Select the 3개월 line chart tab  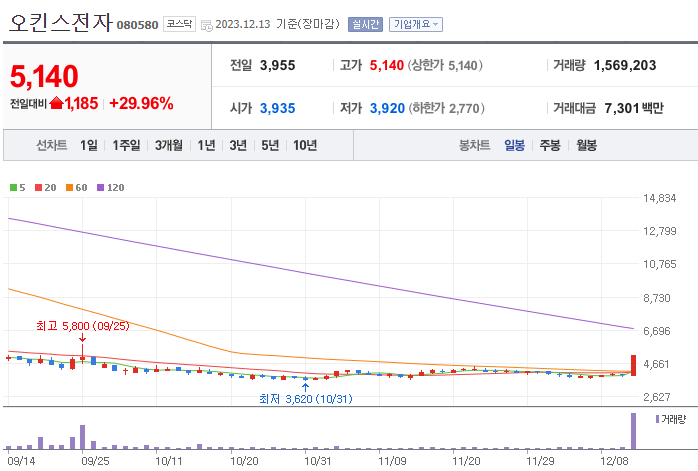(x=169, y=145)
